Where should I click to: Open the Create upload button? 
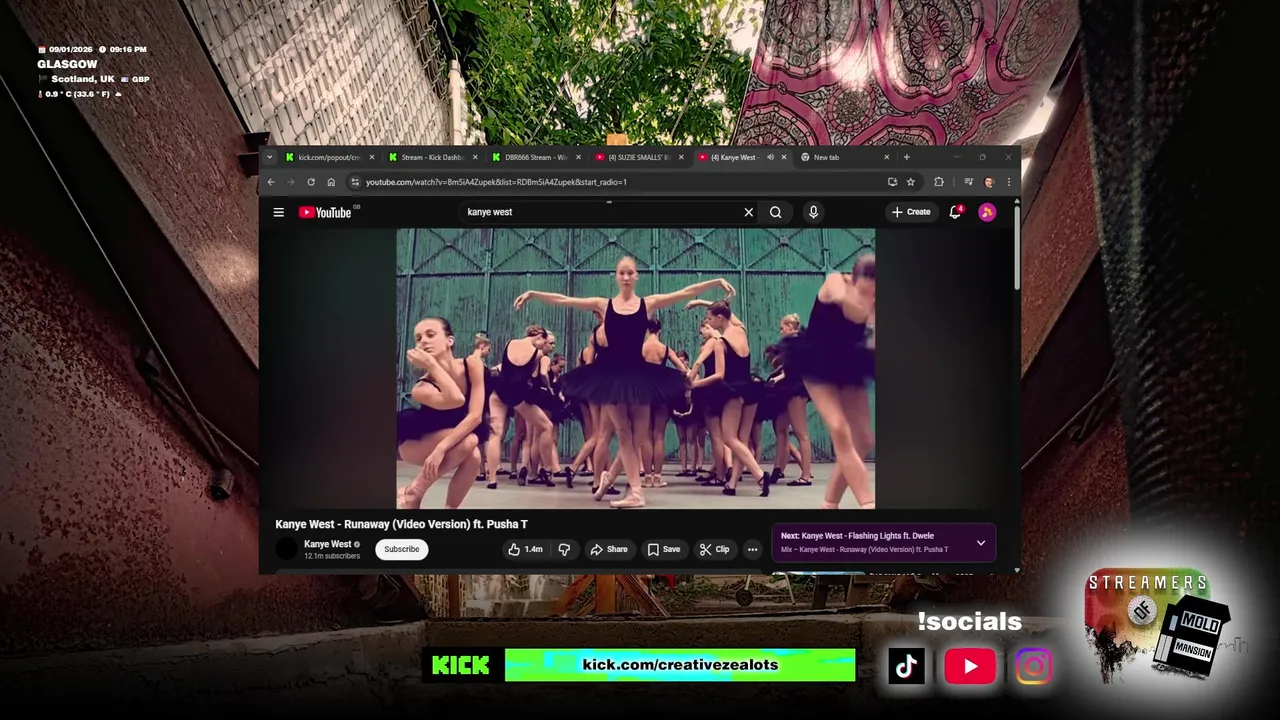click(911, 212)
